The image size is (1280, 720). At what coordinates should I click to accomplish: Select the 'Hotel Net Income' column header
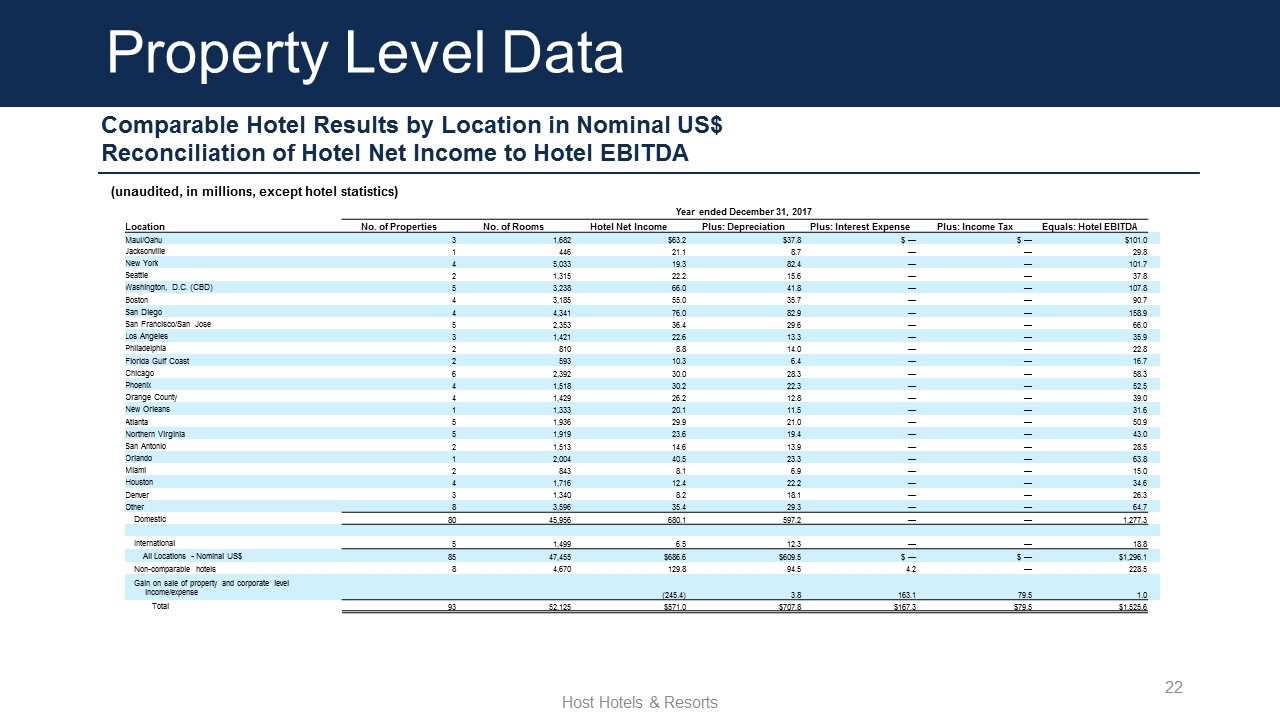point(628,227)
